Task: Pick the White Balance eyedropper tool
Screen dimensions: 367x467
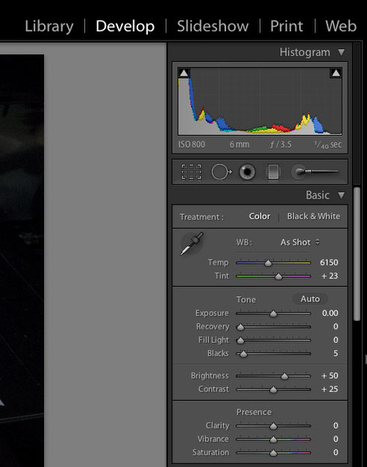Action: 192,244
